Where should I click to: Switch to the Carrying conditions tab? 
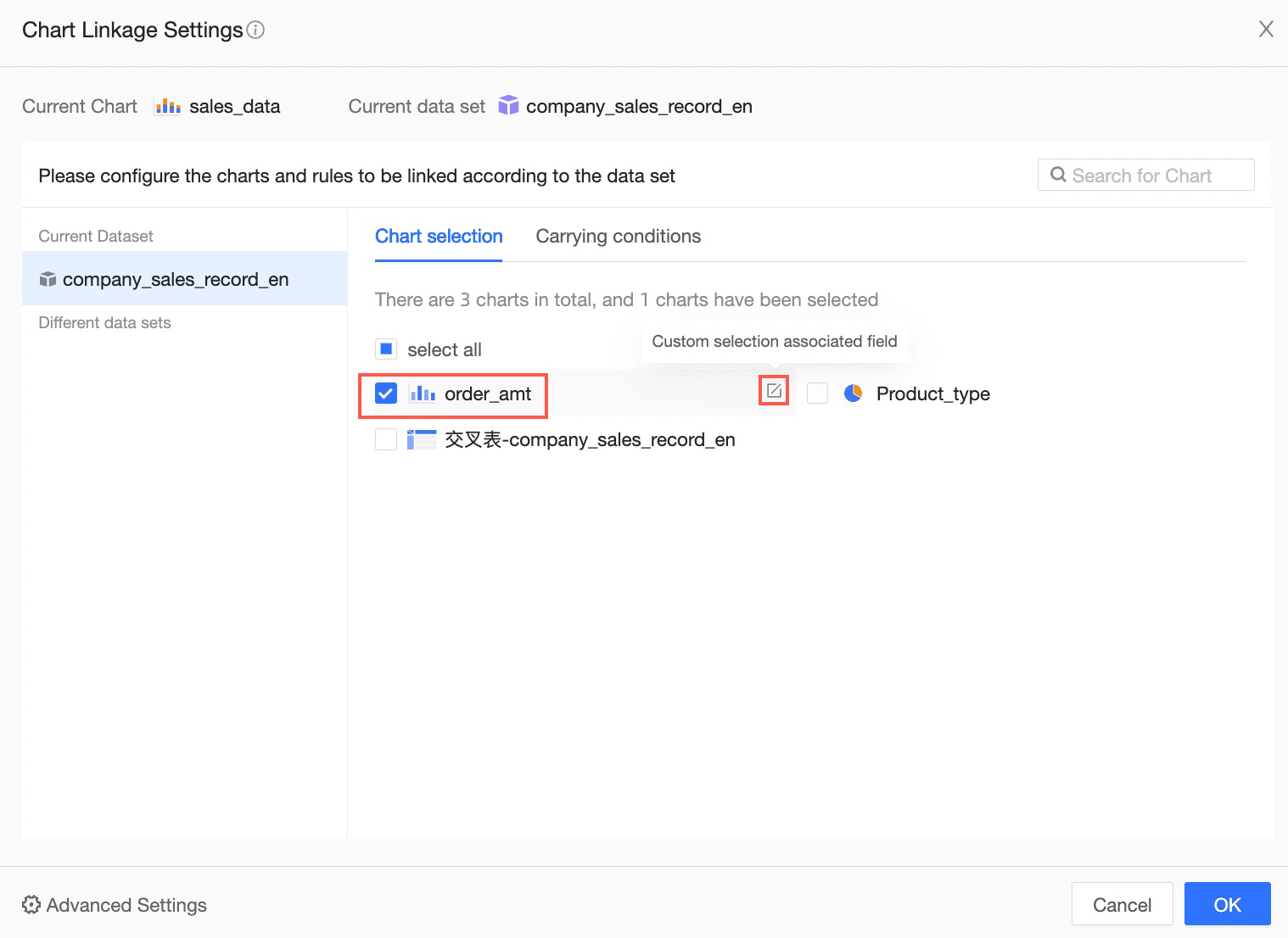(618, 236)
